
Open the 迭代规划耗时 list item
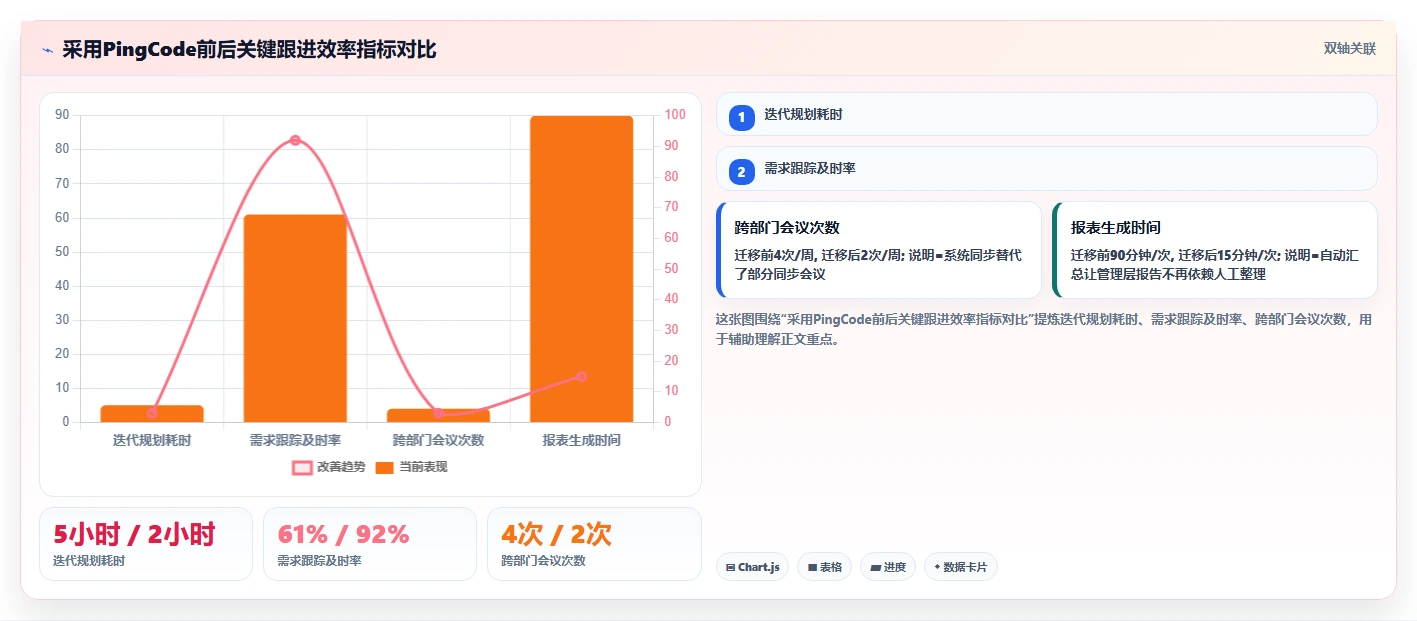[x=1047, y=114]
